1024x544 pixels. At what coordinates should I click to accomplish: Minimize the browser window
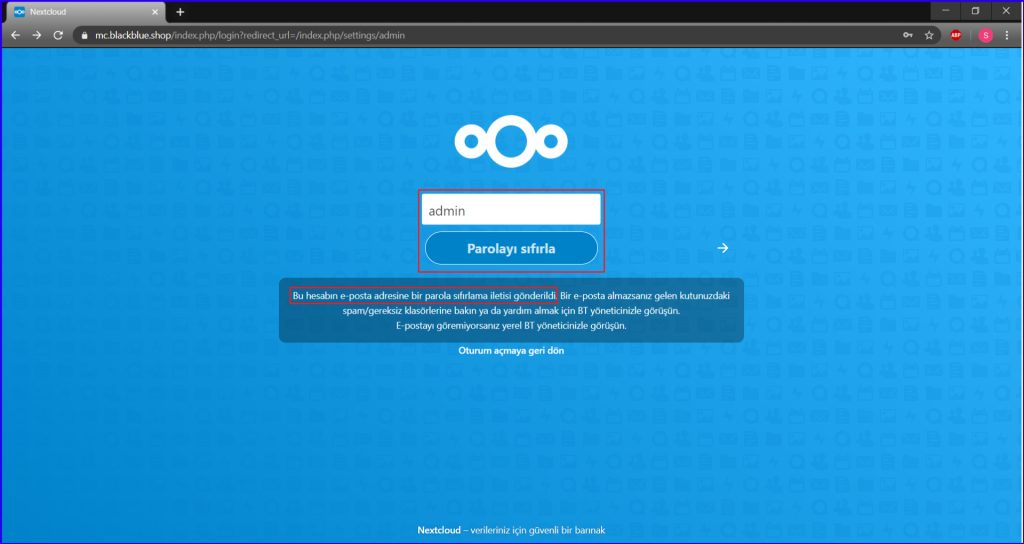pos(946,11)
